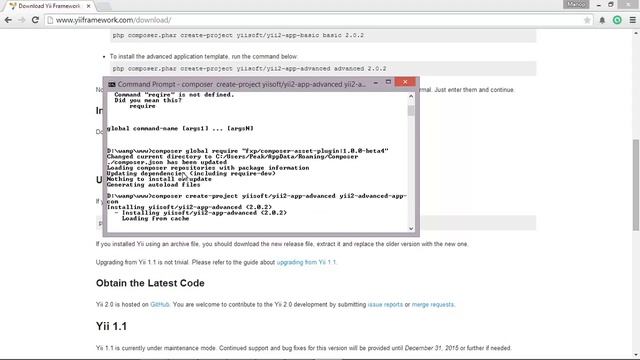This screenshot has width=640, height=360.
Task: Close the Command Prompt window
Action: point(405,82)
